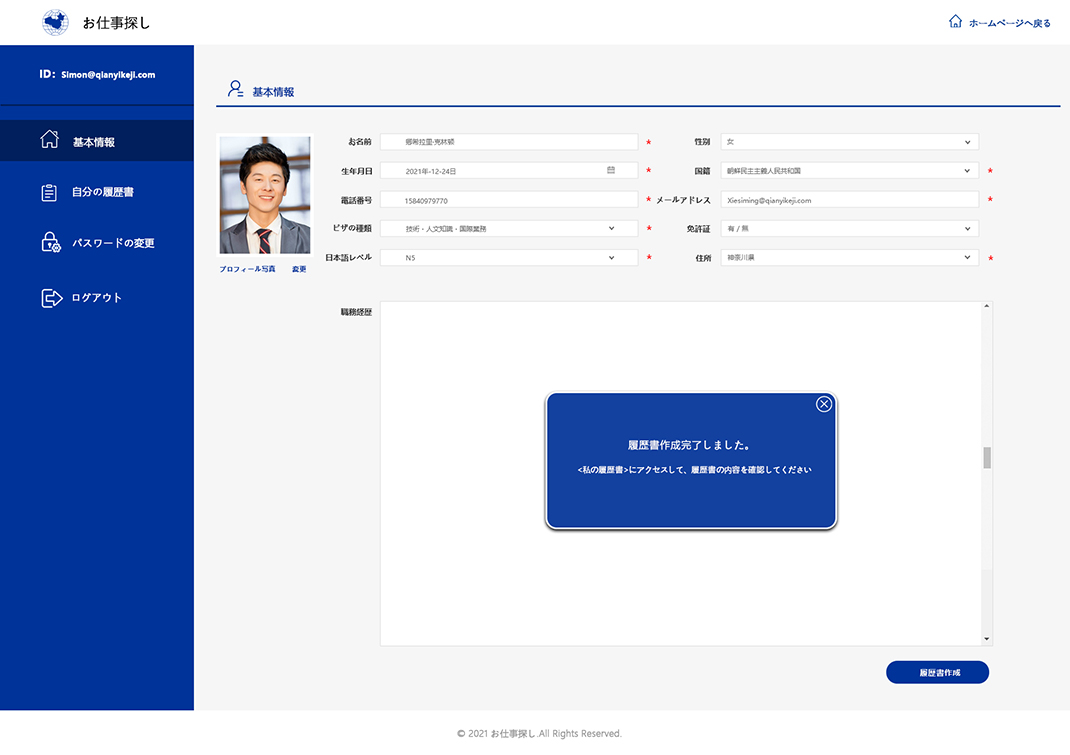
Task: Open the 国籍 dropdown list
Action: tap(967, 171)
